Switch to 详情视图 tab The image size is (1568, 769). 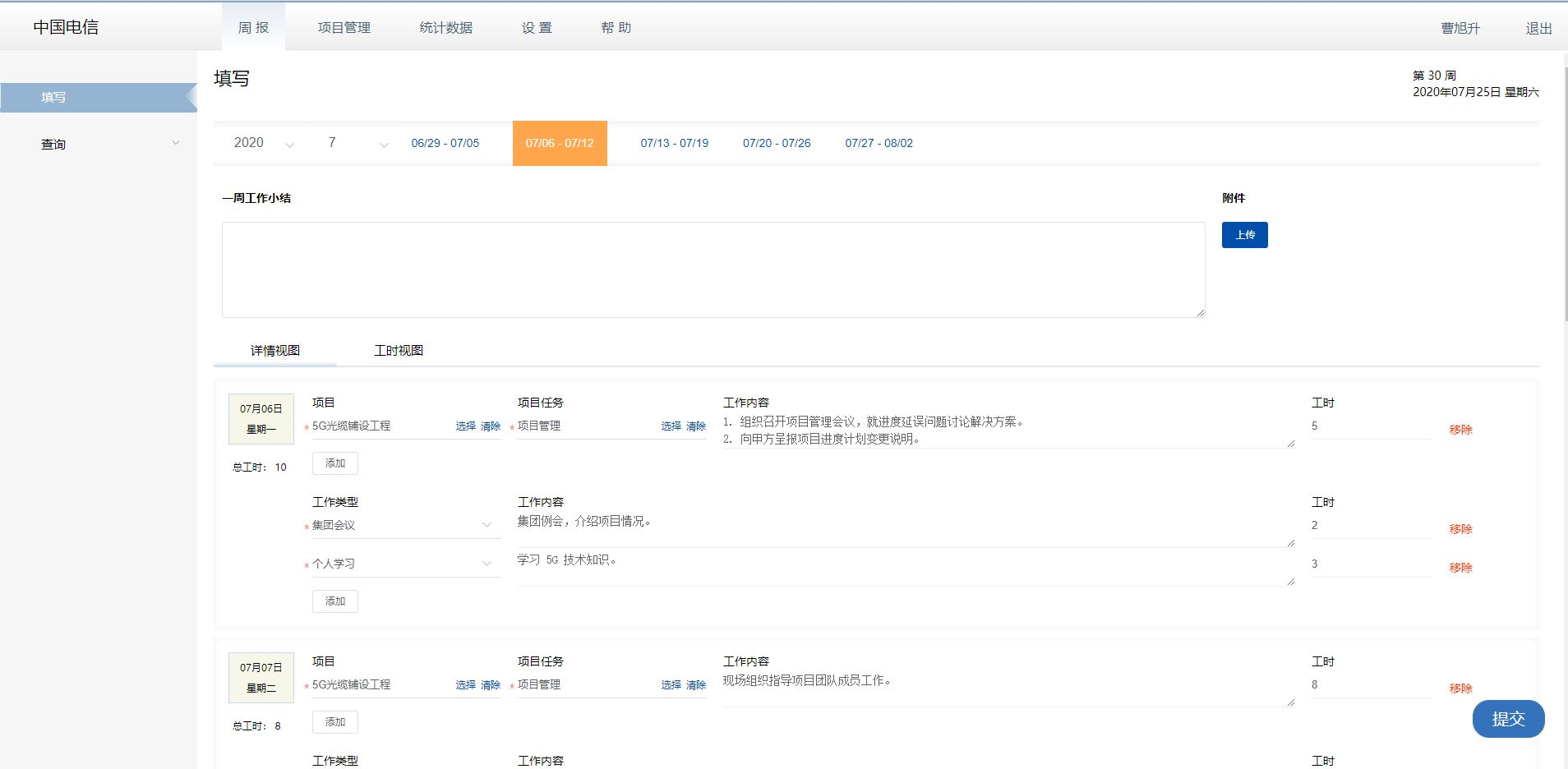[274, 351]
